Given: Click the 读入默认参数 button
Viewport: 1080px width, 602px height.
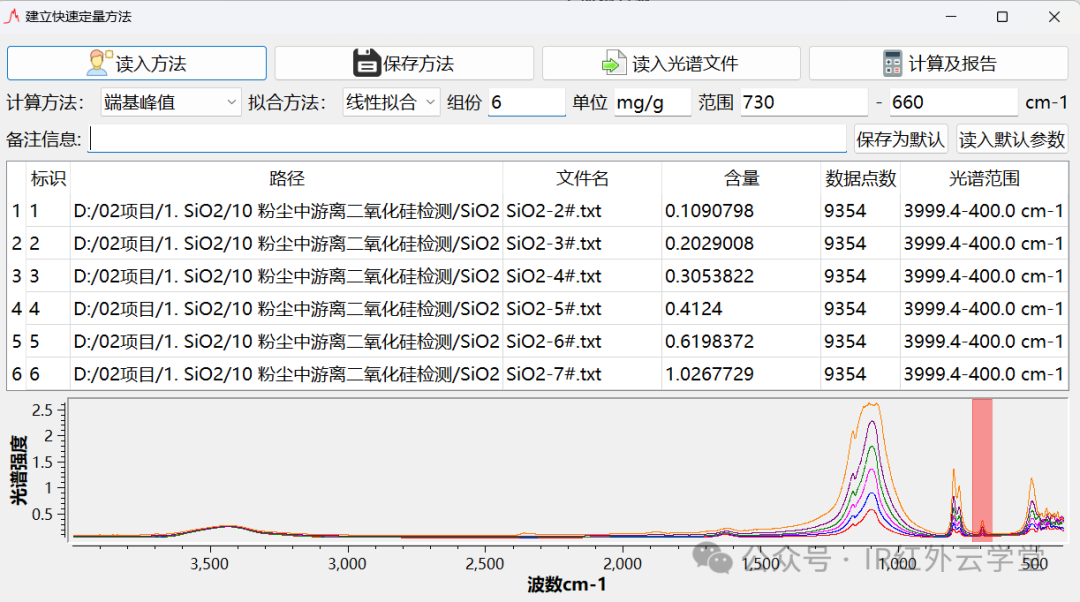Looking at the screenshot, I should point(1012,138).
